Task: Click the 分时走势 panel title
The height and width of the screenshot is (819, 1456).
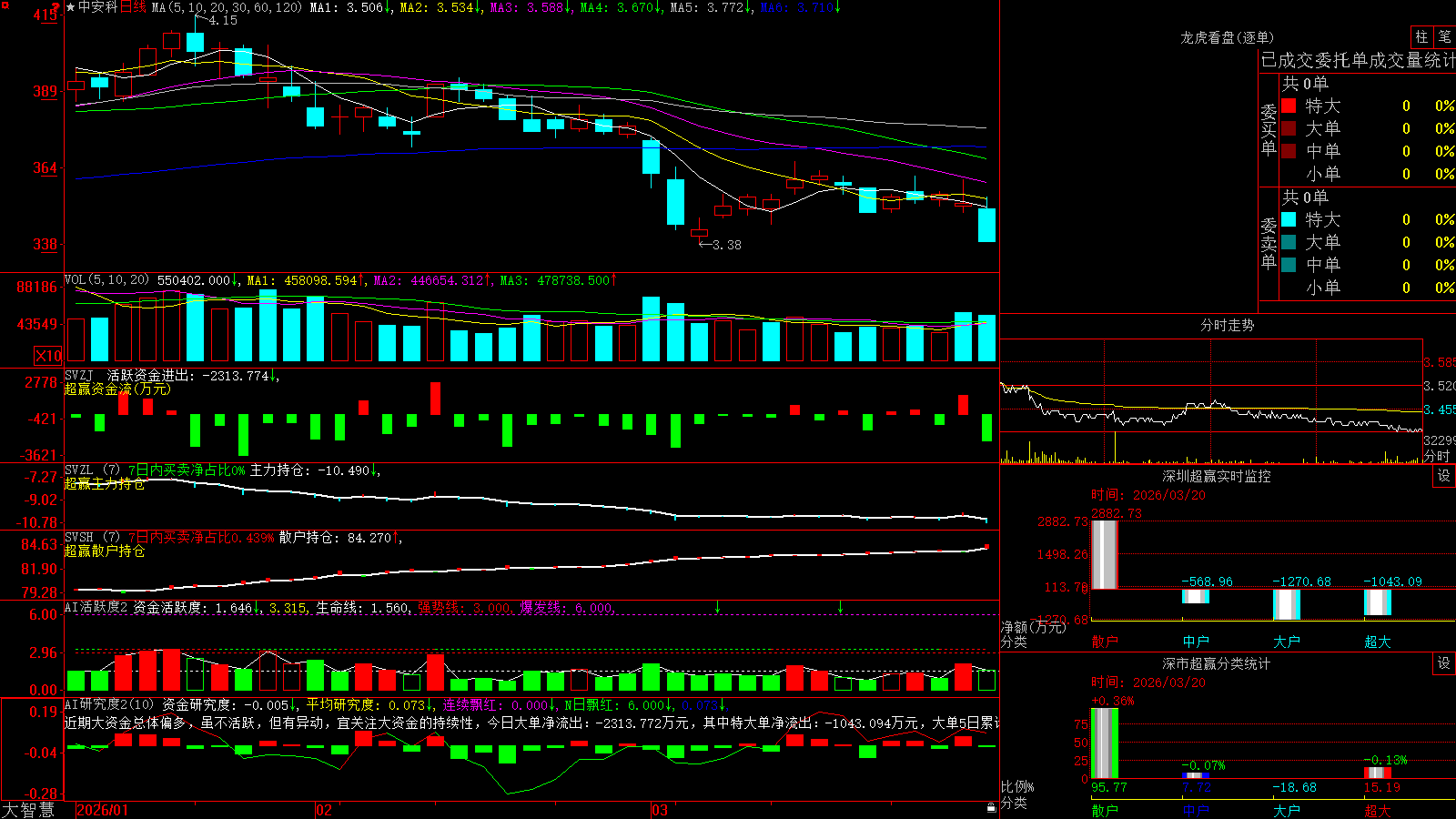Action: coord(1228,325)
